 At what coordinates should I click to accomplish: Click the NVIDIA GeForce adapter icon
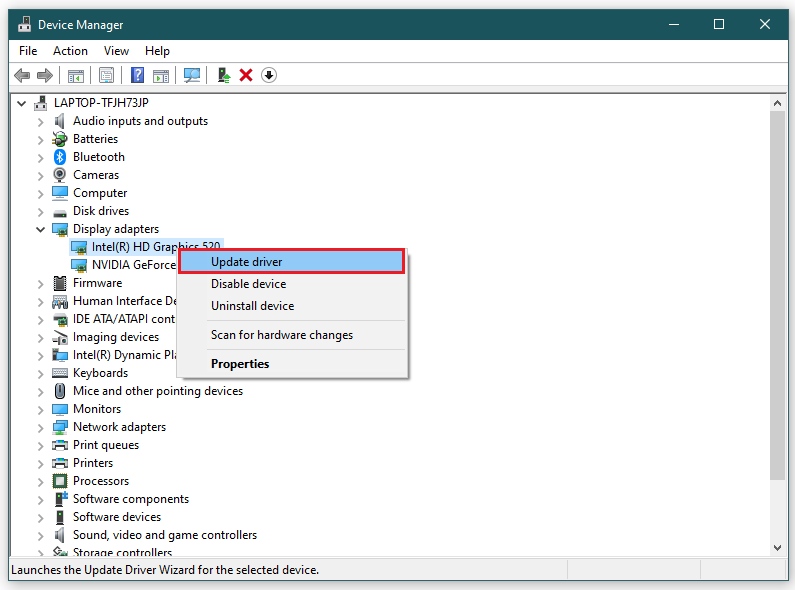coord(79,265)
